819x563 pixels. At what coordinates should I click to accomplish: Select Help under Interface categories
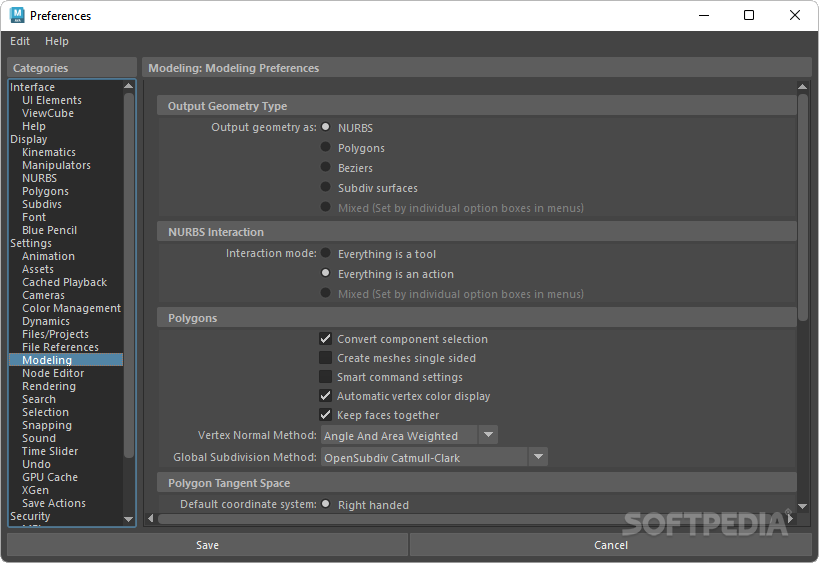[x=33, y=126]
